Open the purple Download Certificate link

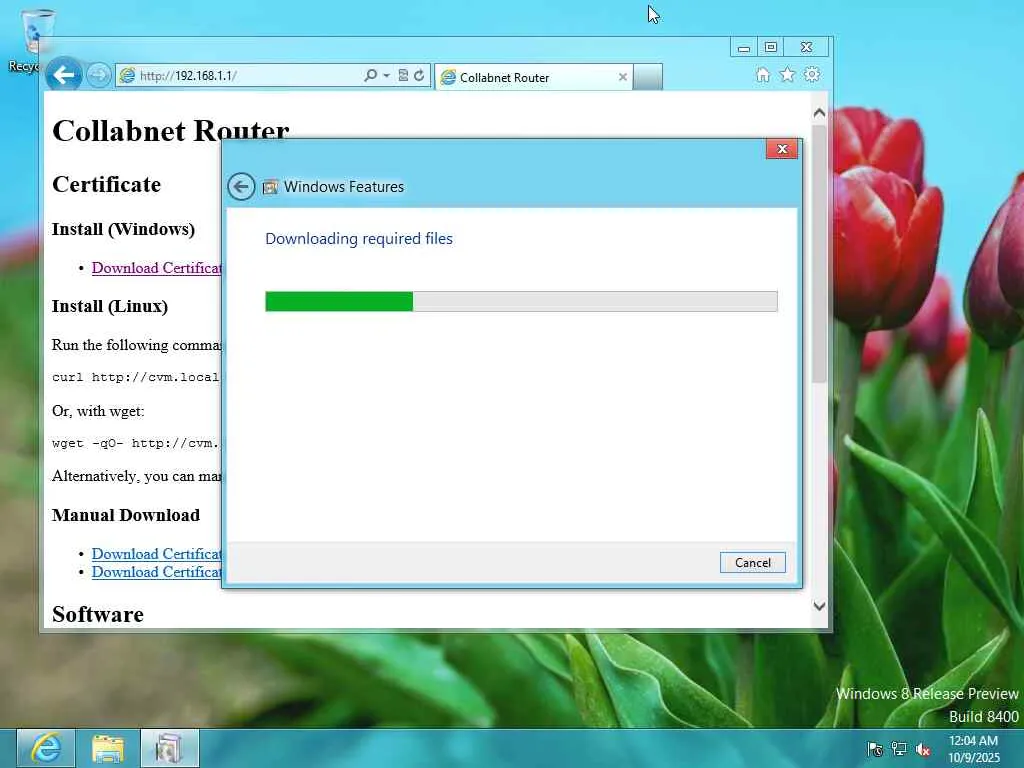pos(157,268)
